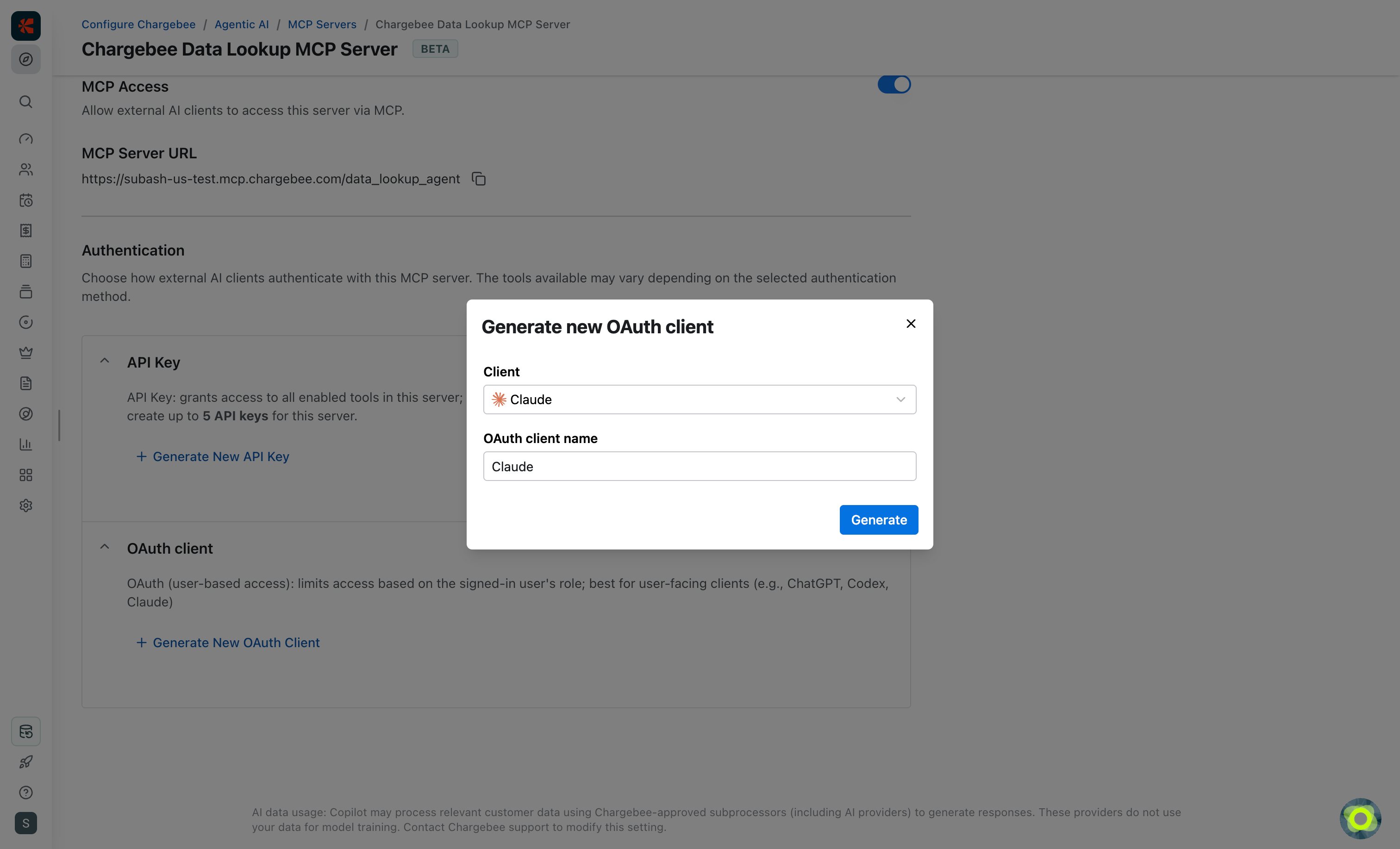Click the sidebar's vertical grip handle

[x=59, y=425]
